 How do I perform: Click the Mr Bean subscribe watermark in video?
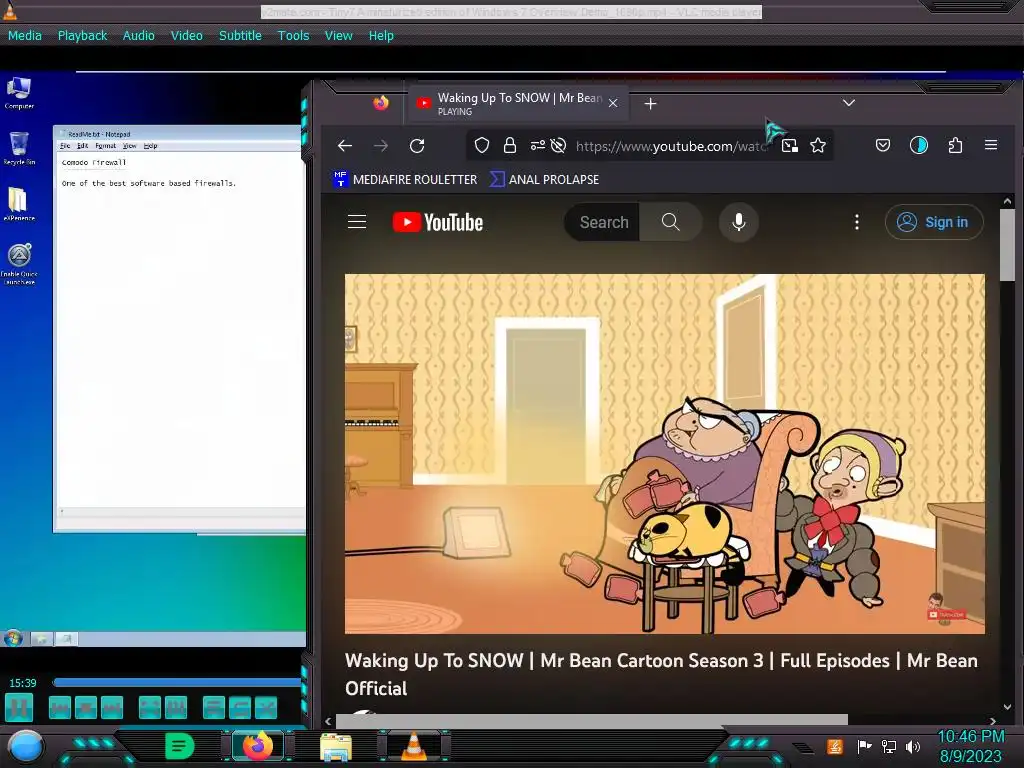pyautogui.click(x=946, y=609)
